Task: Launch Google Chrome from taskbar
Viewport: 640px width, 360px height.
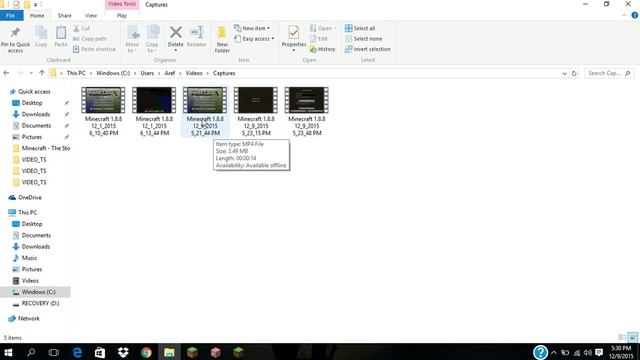Action: click(x=146, y=352)
